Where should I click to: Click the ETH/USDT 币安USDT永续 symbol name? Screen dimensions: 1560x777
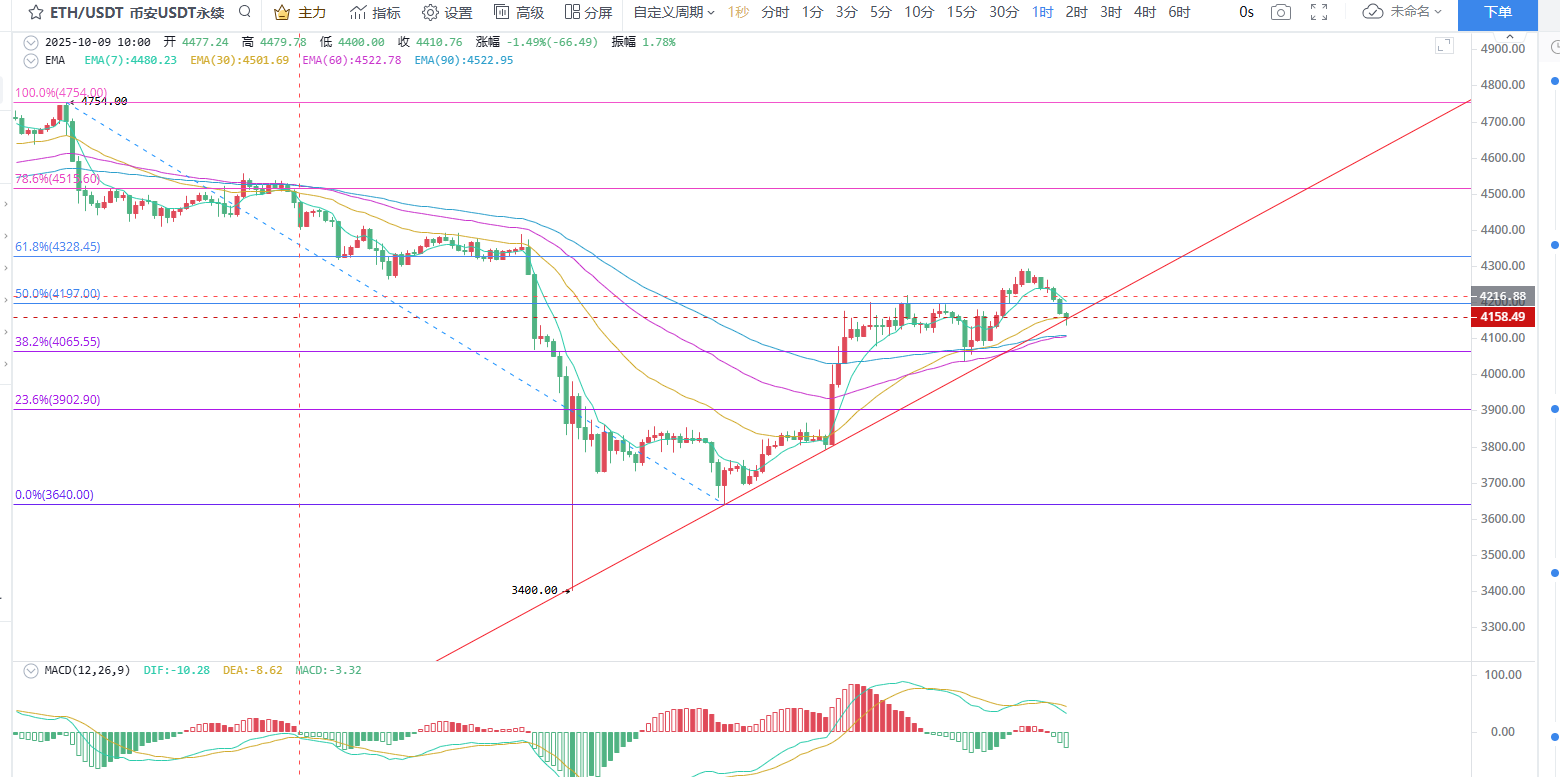pos(137,13)
